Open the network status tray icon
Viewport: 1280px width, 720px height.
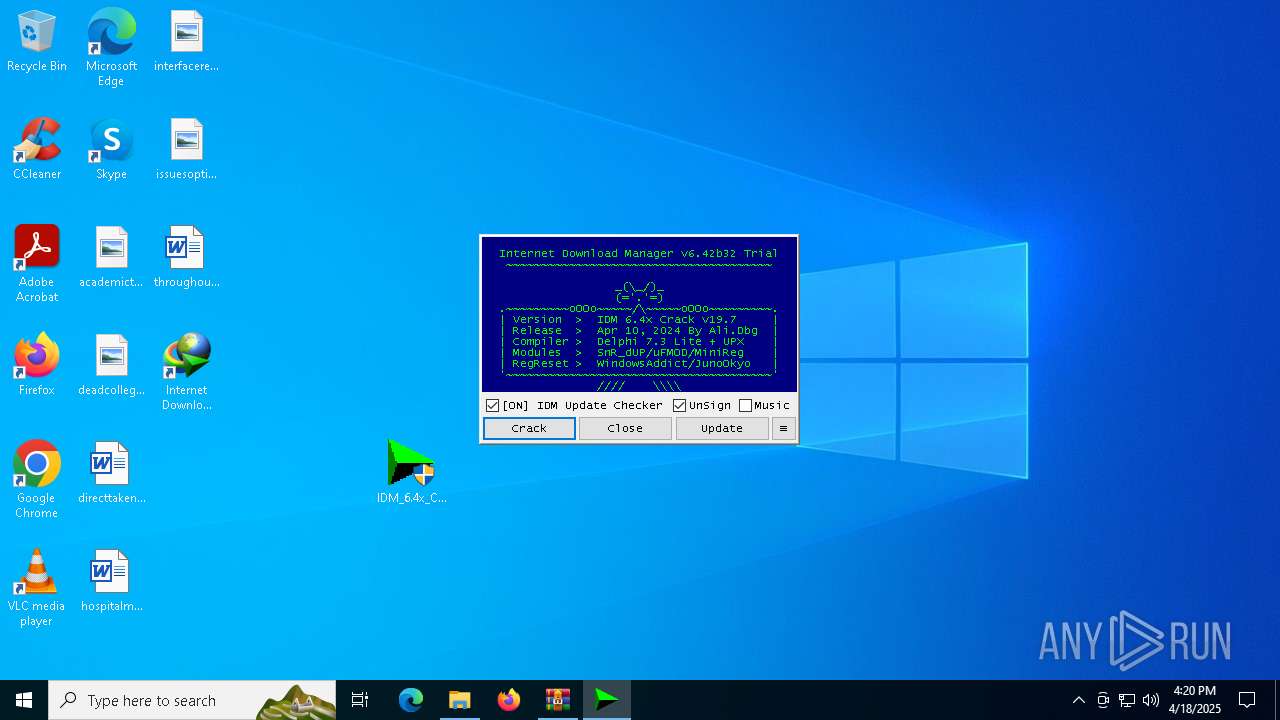pyautogui.click(x=1127, y=700)
